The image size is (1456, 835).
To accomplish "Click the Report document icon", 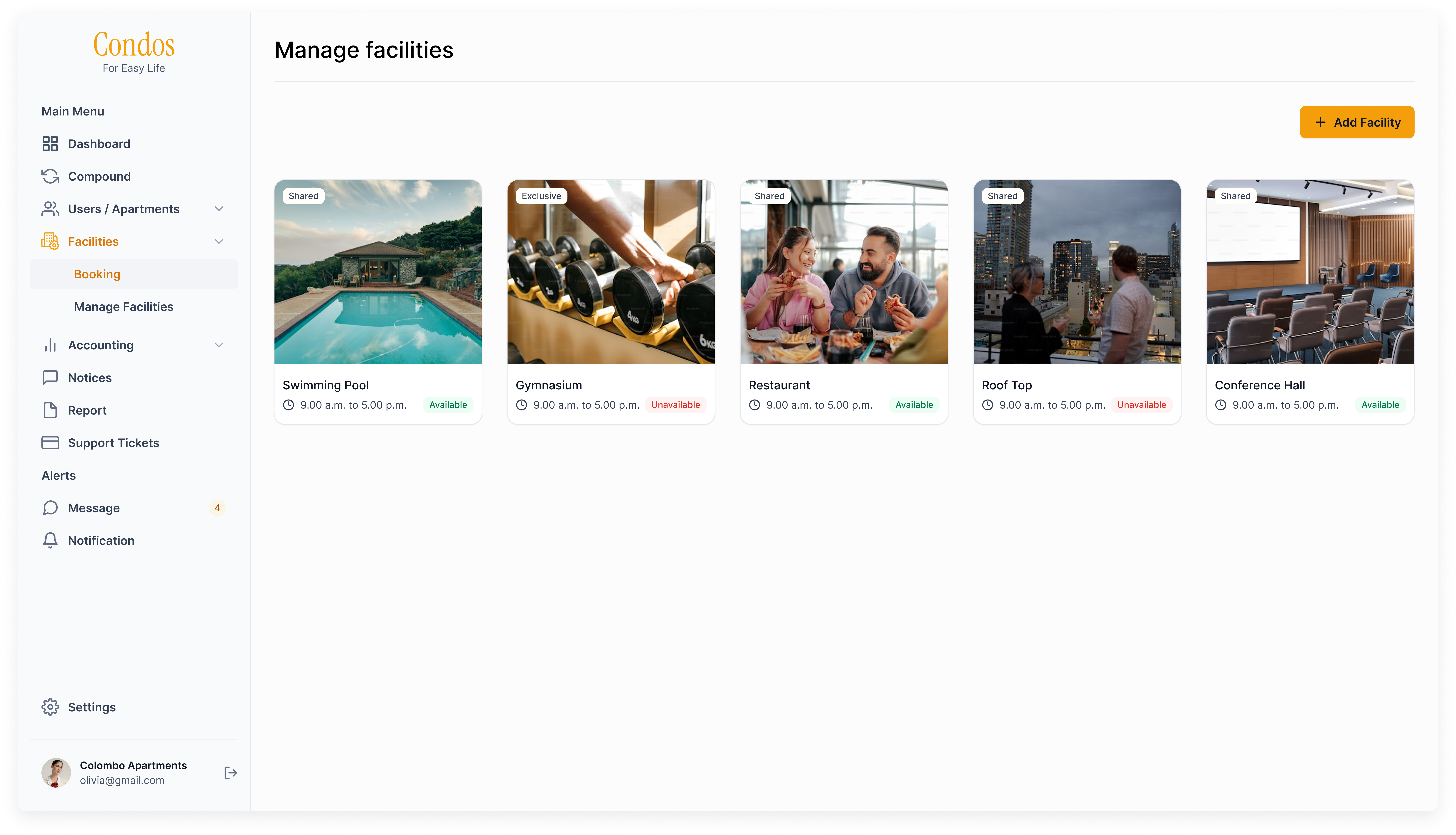I will 50,410.
